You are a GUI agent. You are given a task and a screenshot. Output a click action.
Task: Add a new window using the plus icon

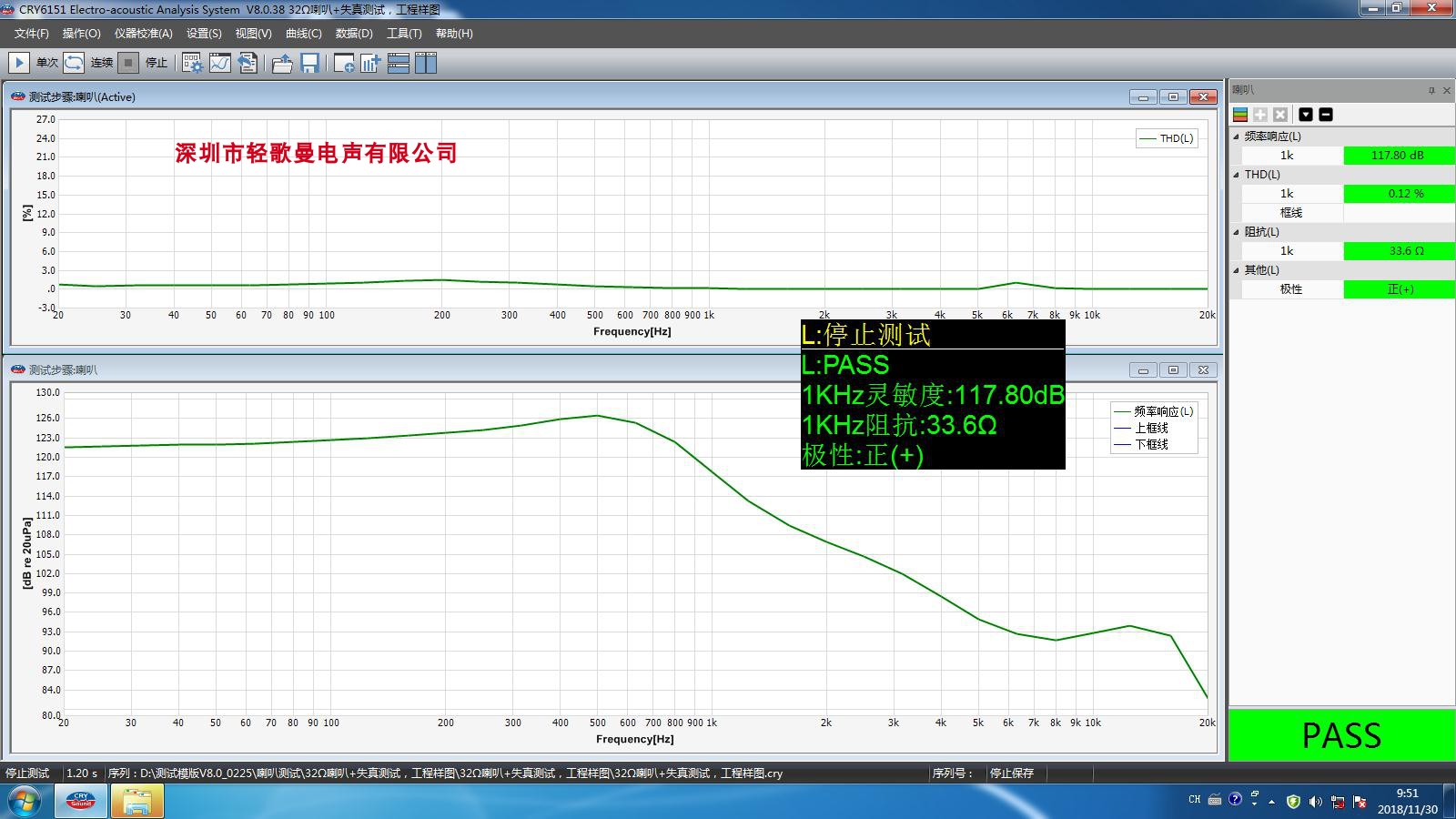pos(344,63)
